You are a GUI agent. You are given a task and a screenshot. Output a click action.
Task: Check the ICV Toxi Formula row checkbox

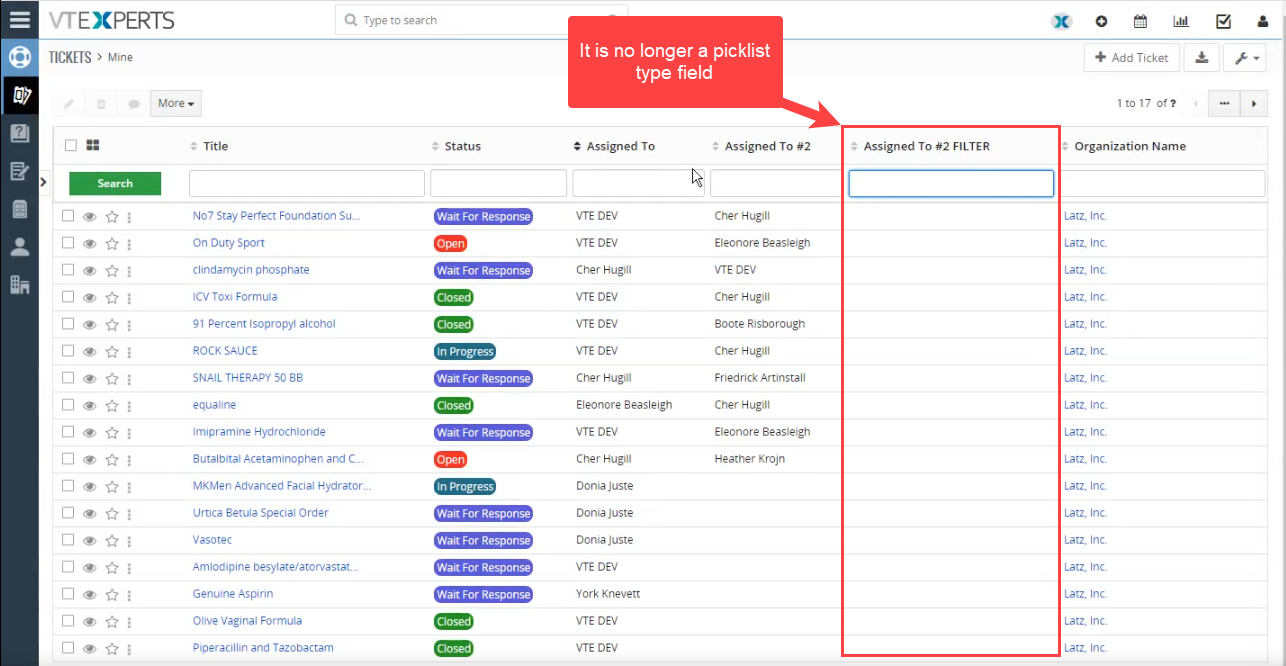68,297
